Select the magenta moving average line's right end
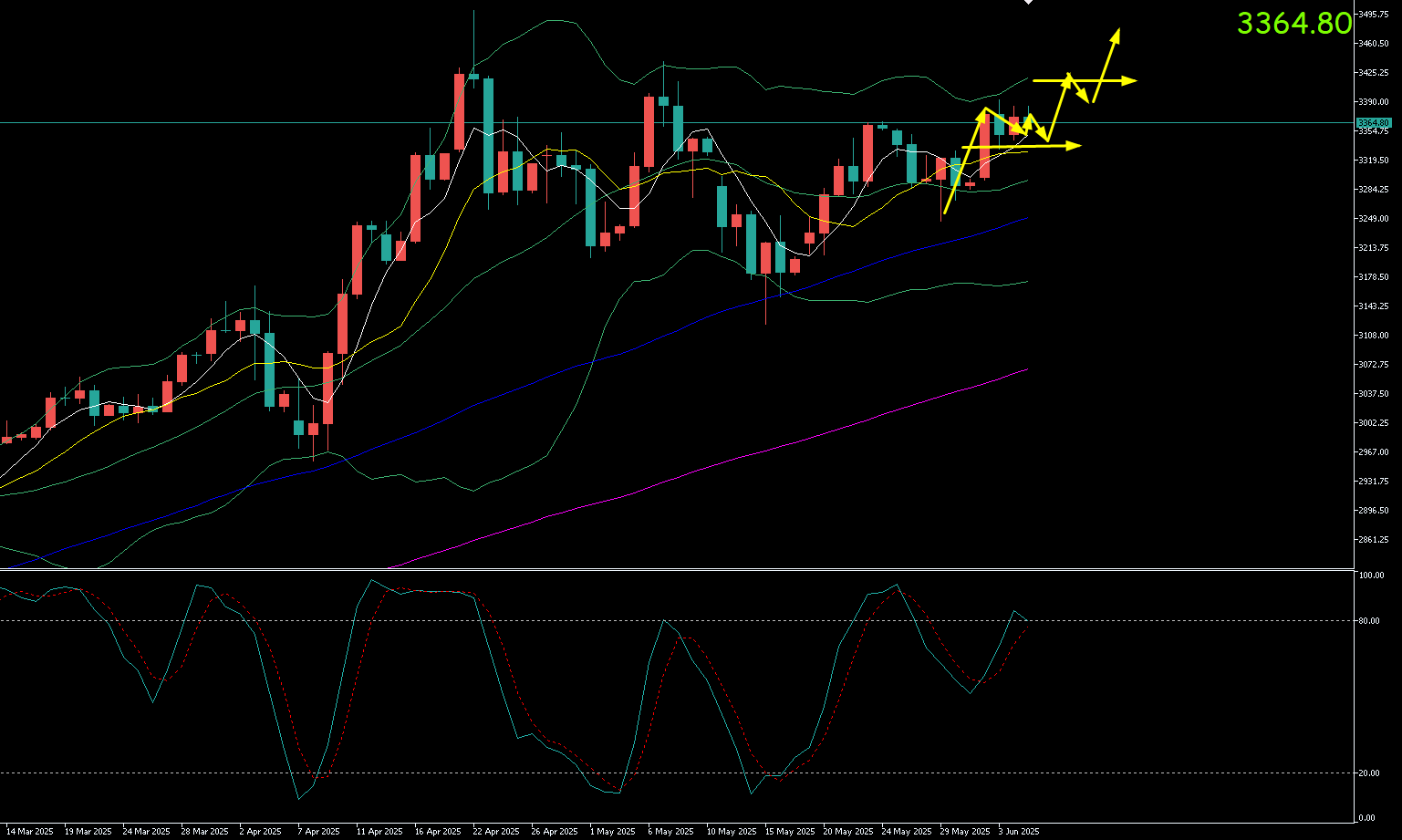 click(x=1027, y=369)
